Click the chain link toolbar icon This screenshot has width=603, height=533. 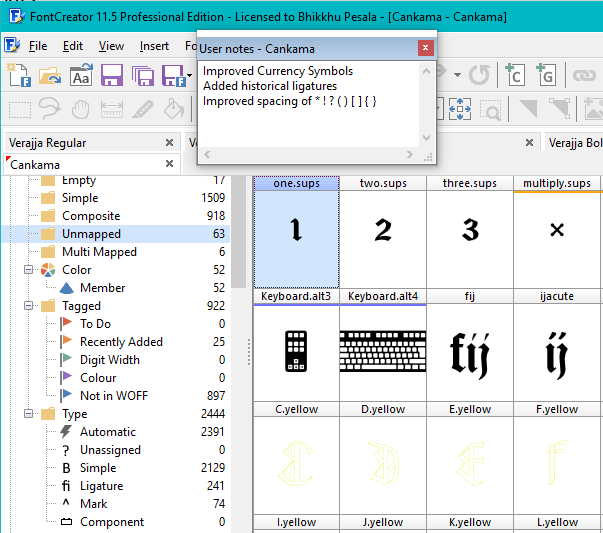tap(584, 75)
